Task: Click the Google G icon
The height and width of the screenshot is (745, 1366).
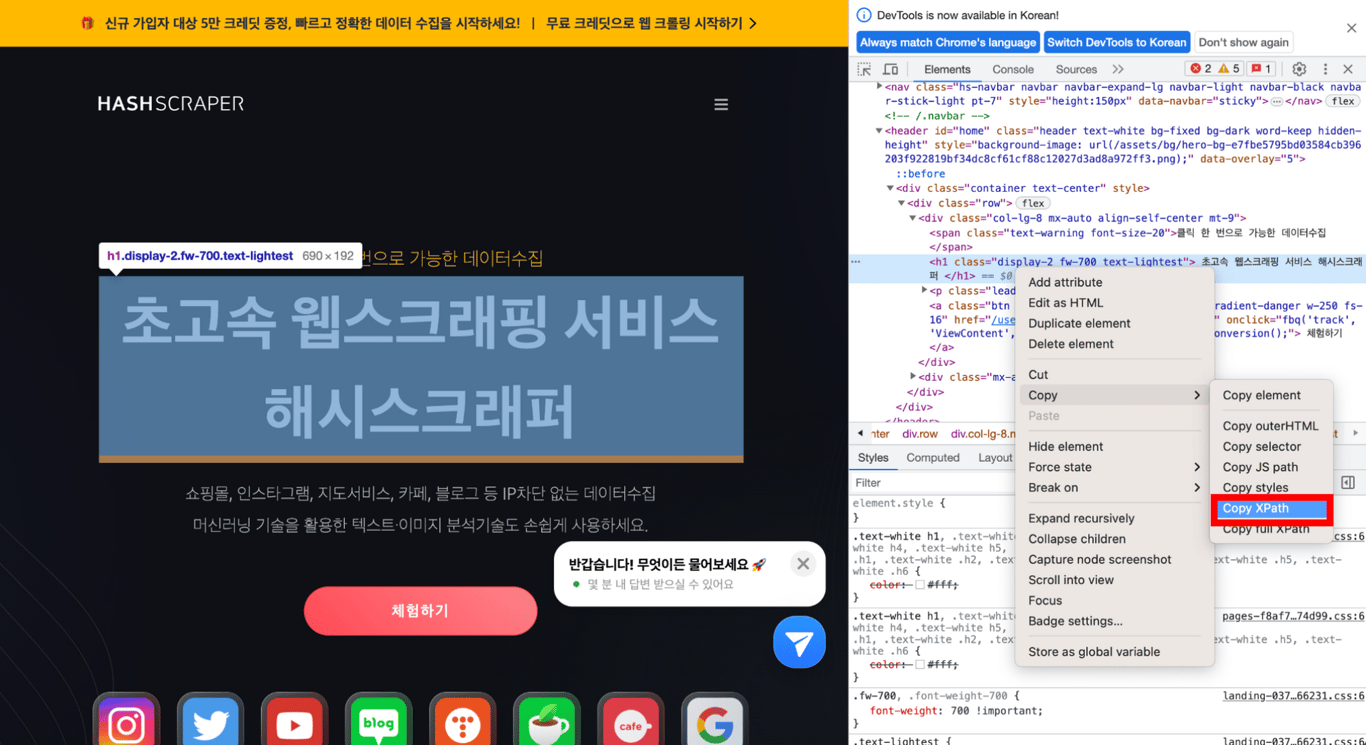Action: [x=714, y=720]
